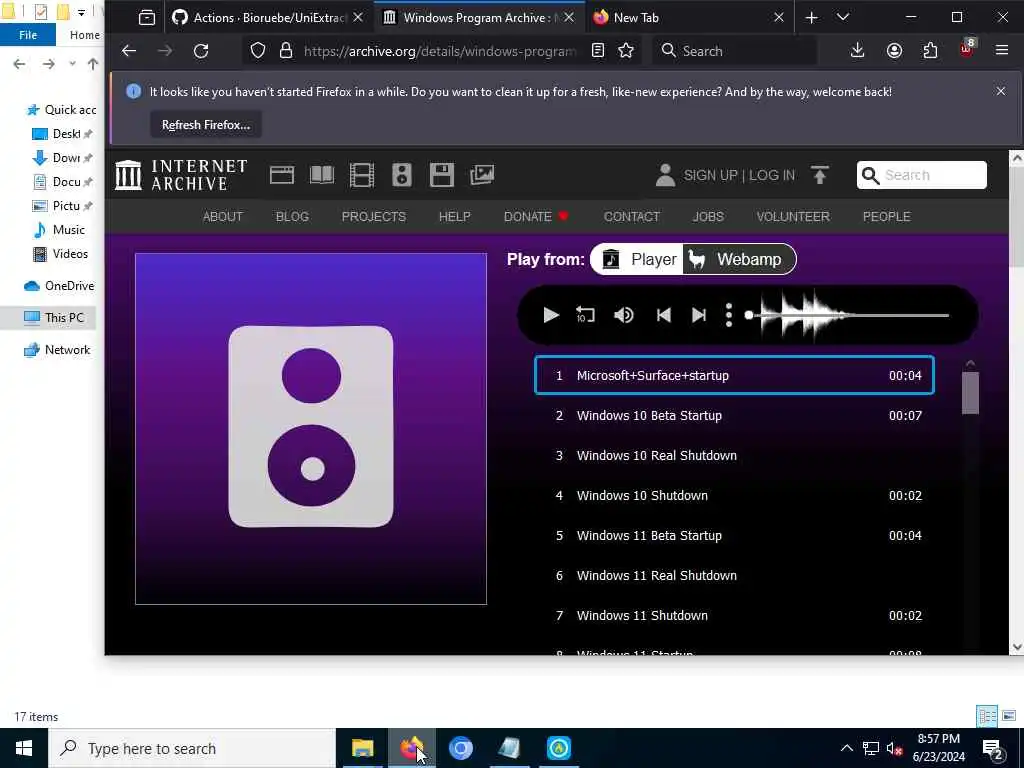Screen dimensions: 1024x768
Task: Open the BLOG menu item
Action: [292, 216]
